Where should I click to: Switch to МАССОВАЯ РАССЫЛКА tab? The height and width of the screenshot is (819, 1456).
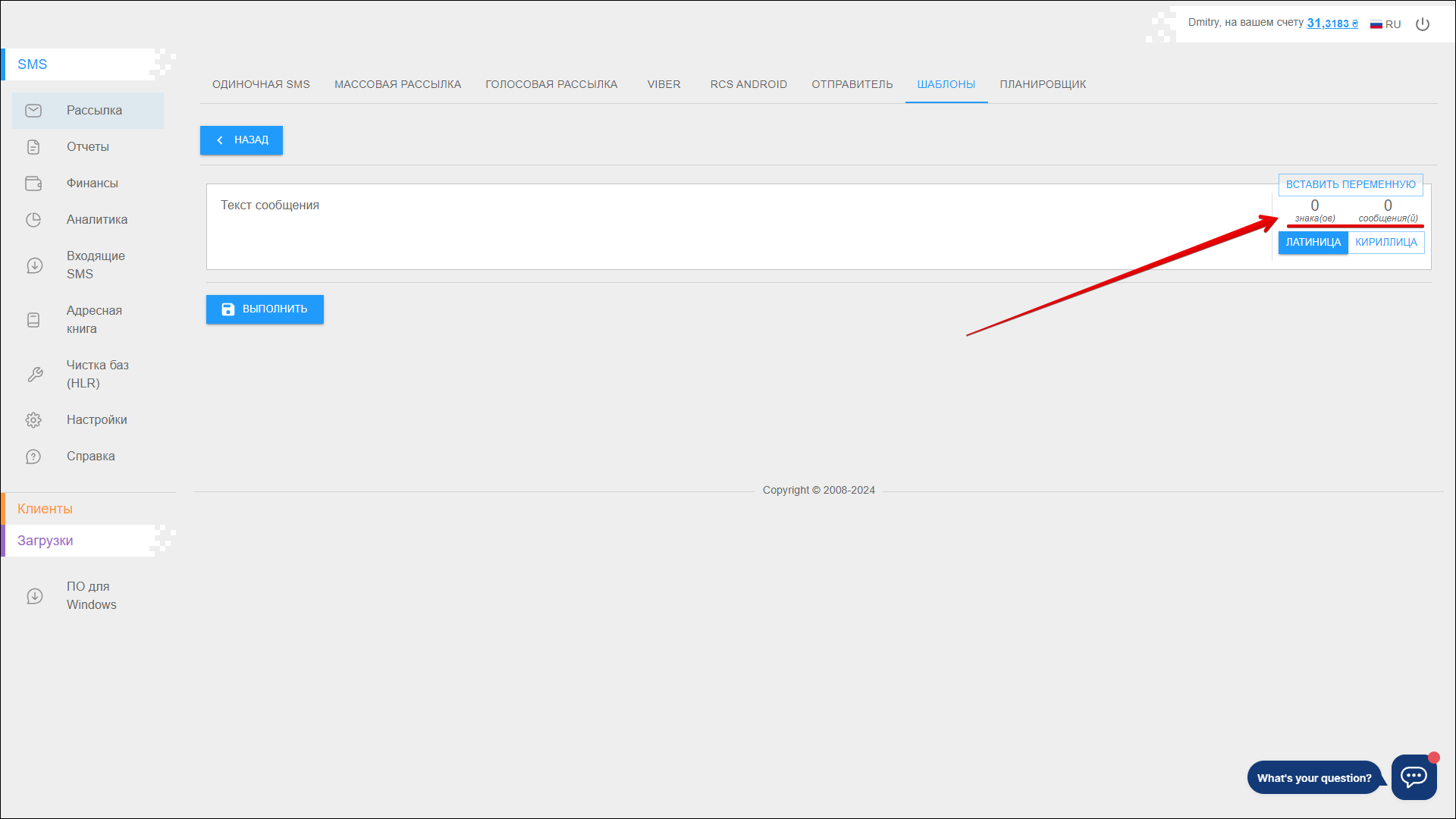point(397,84)
